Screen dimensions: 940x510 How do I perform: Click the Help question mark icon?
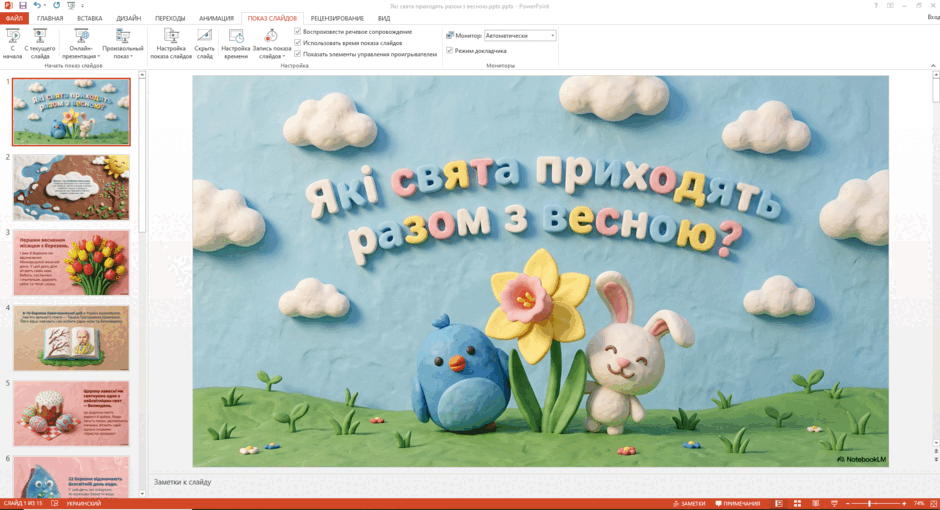[x=875, y=5]
